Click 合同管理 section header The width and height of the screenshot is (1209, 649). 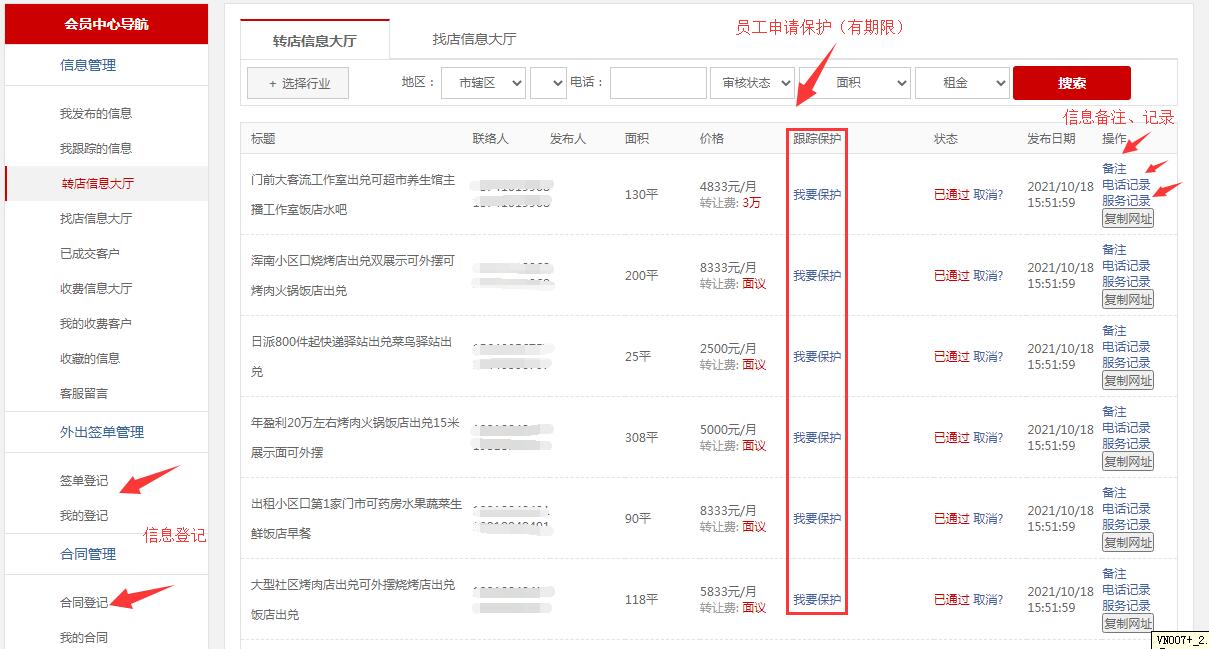point(88,554)
